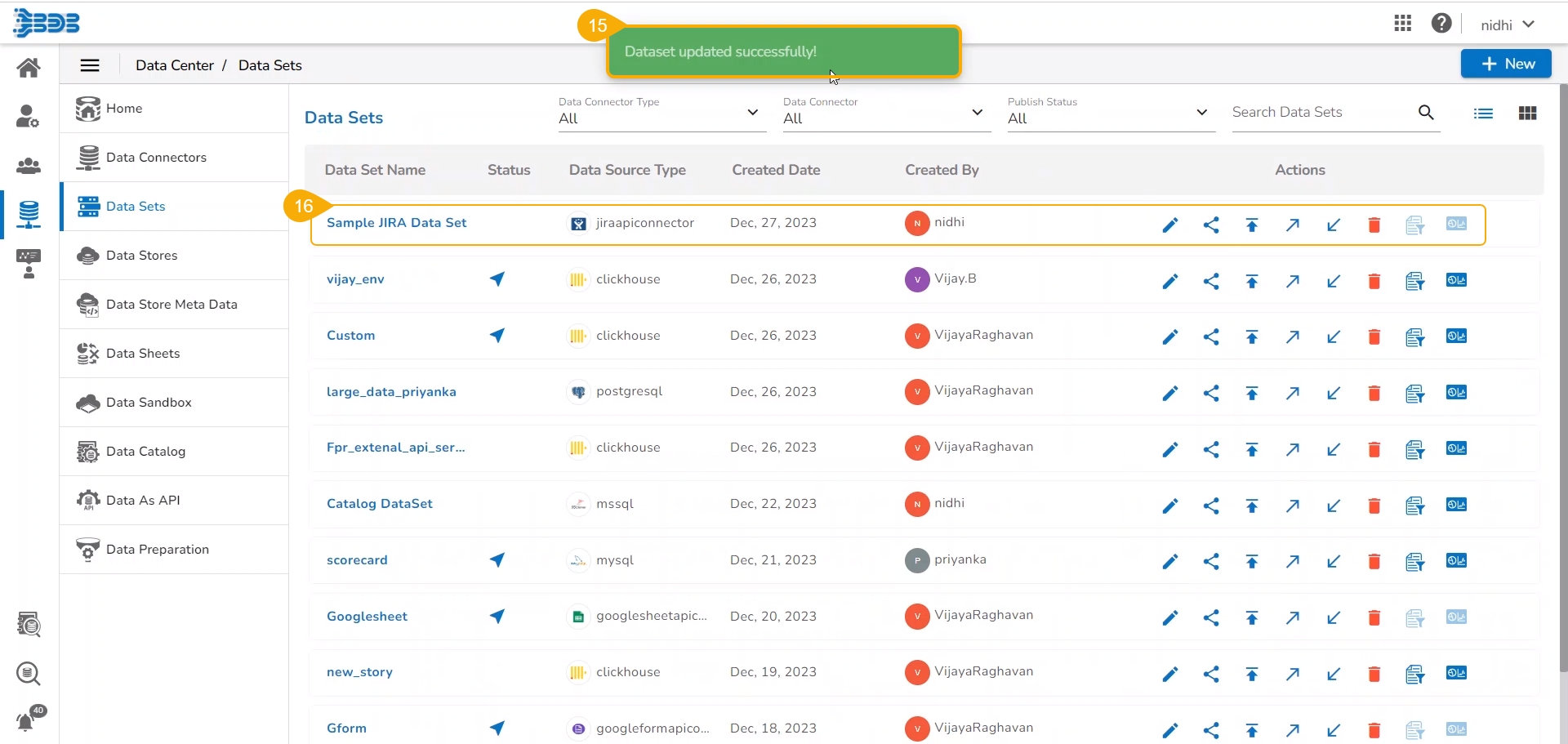Open the nidhi user account dropdown
This screenshot has width=1568, height=744.
[1508, 25]
